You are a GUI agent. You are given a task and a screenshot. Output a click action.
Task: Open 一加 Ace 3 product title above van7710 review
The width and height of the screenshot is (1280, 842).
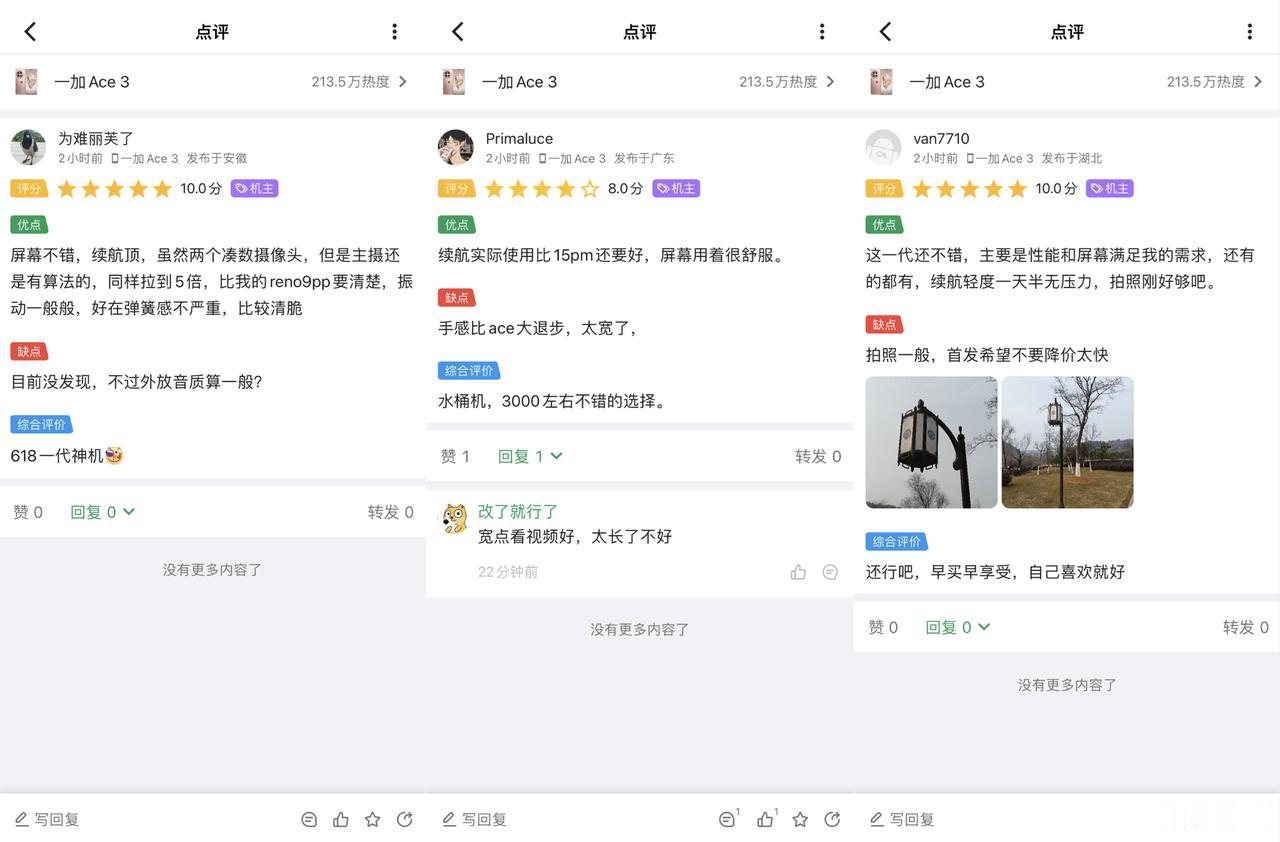947,82
